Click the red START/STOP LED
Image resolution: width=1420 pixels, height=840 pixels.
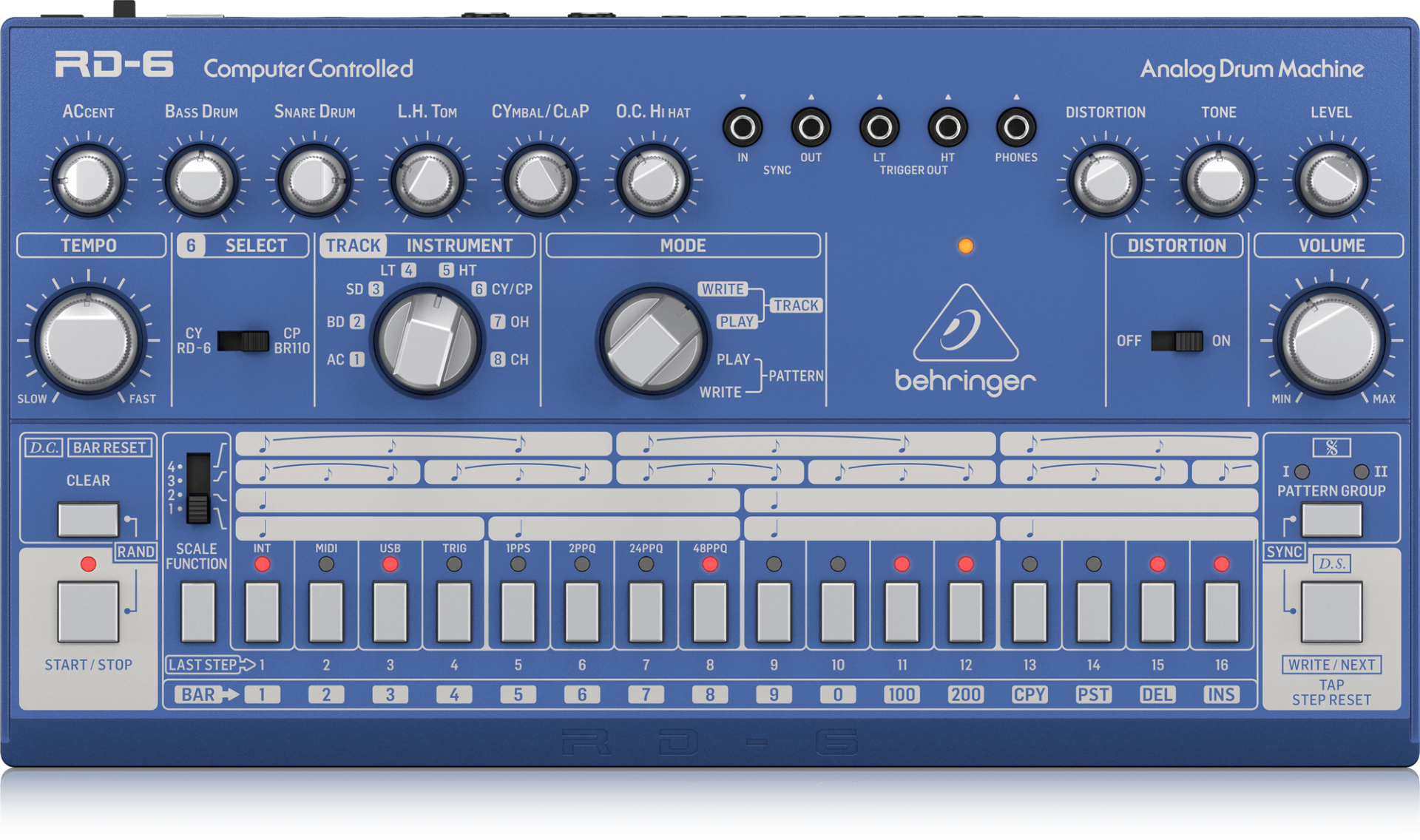[88, 564]
